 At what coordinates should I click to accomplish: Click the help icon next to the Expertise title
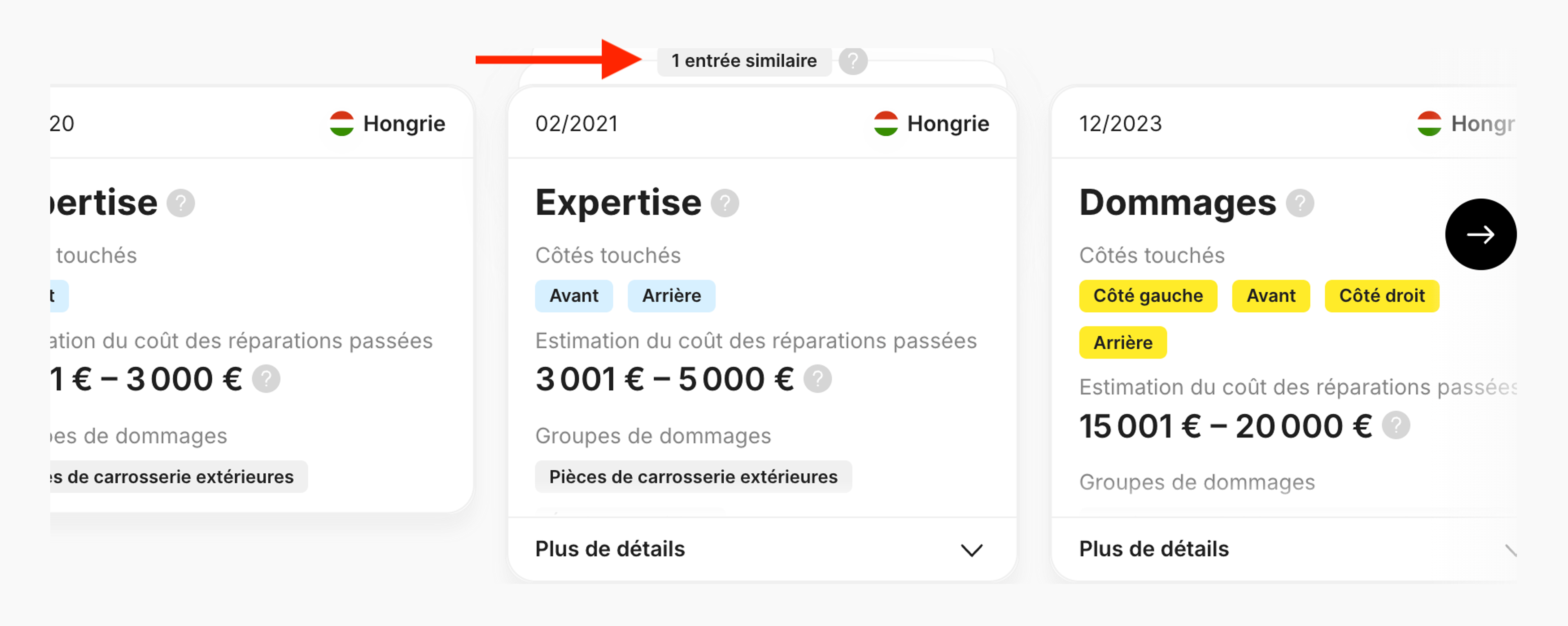tap(725, 202)
